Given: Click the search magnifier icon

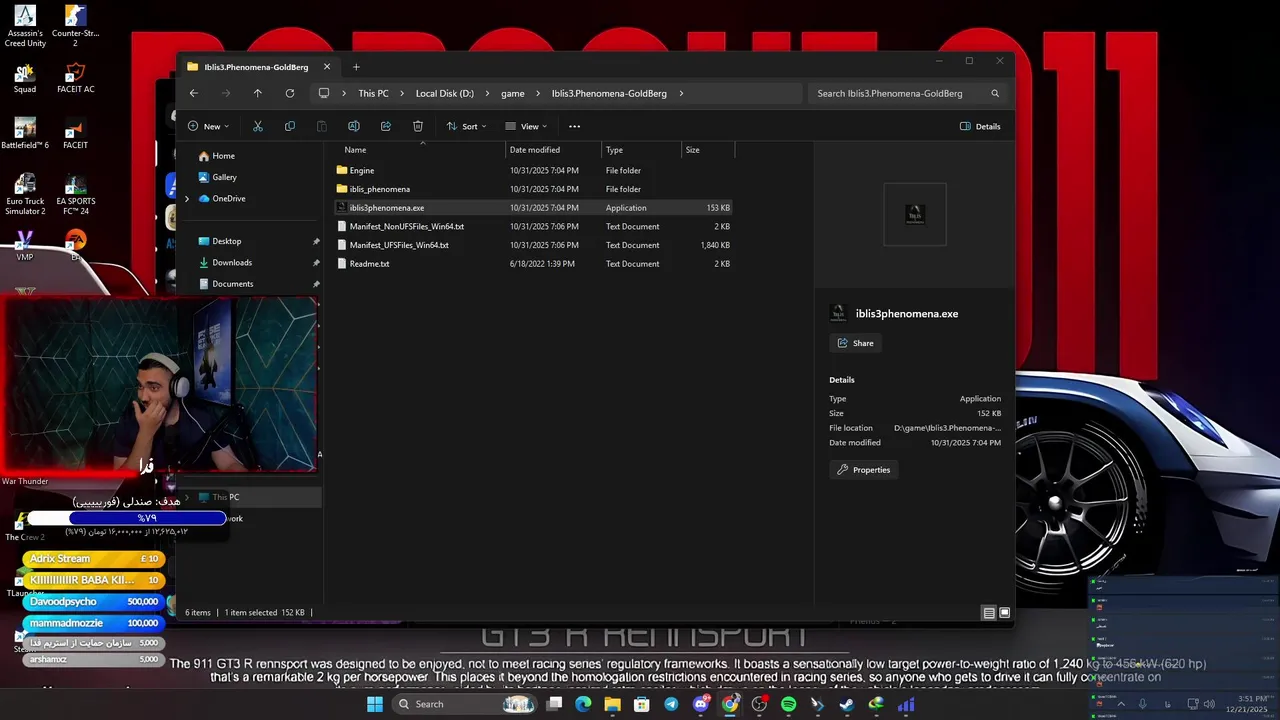Looking at the screenshot, I should [995, 93].
